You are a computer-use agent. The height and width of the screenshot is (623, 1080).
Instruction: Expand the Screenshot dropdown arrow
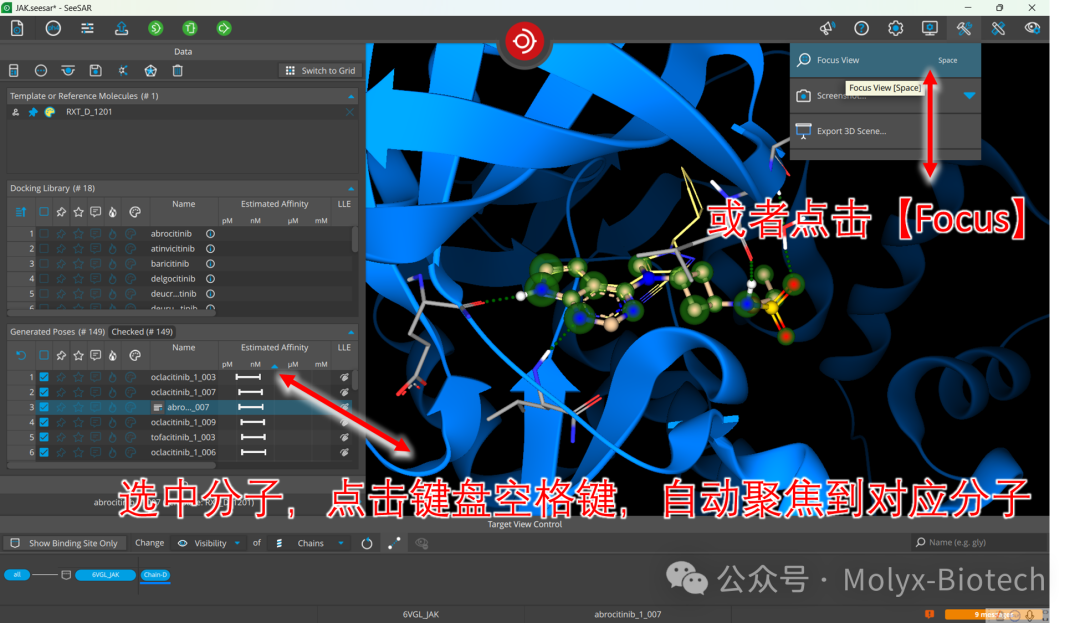pos(969,96)
